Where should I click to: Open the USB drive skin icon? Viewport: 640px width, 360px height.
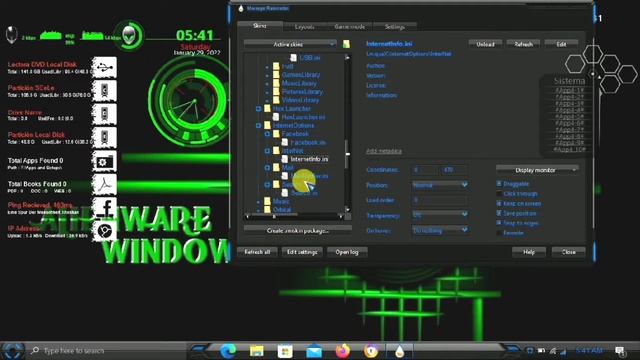(x=104, y=67)
